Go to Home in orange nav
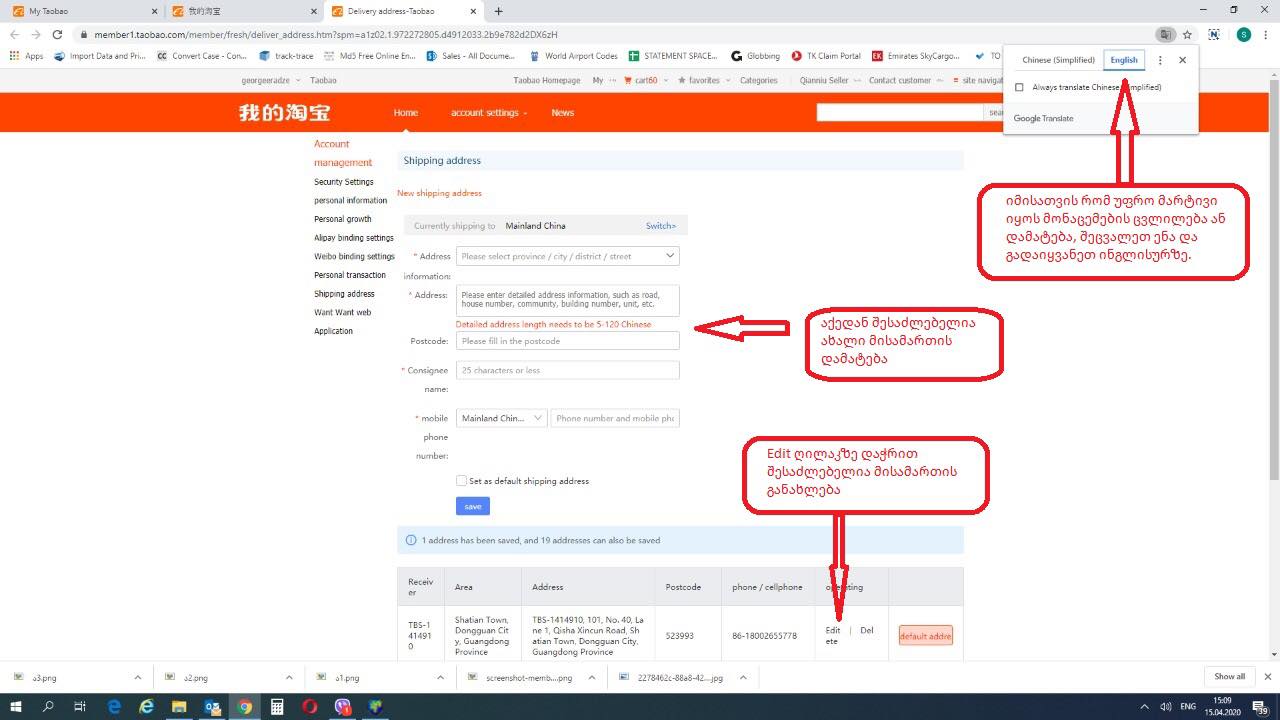Viewport: 1280px width, 720px height. click(406, 113)
